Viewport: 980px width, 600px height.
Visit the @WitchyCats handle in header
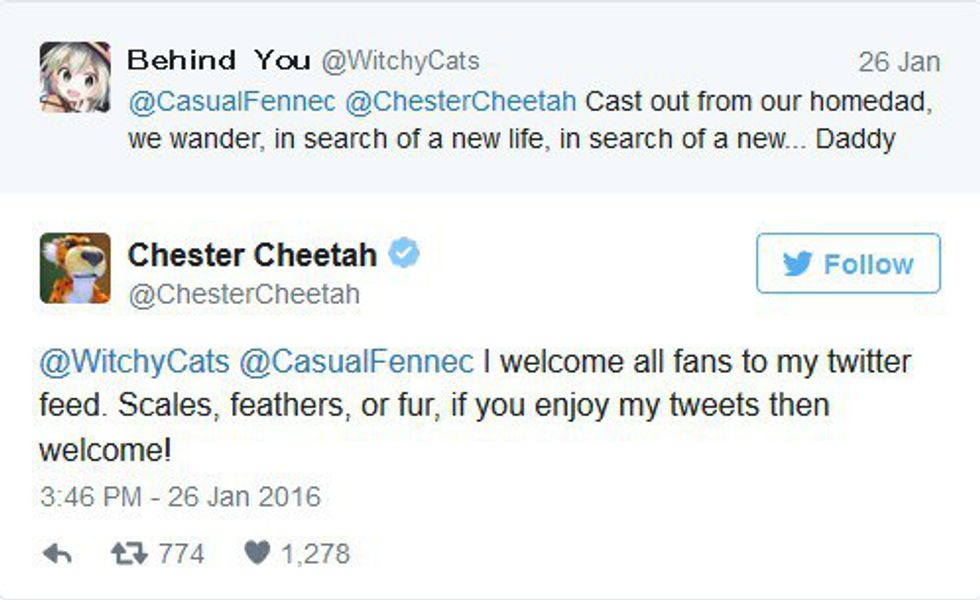point(400,61)
